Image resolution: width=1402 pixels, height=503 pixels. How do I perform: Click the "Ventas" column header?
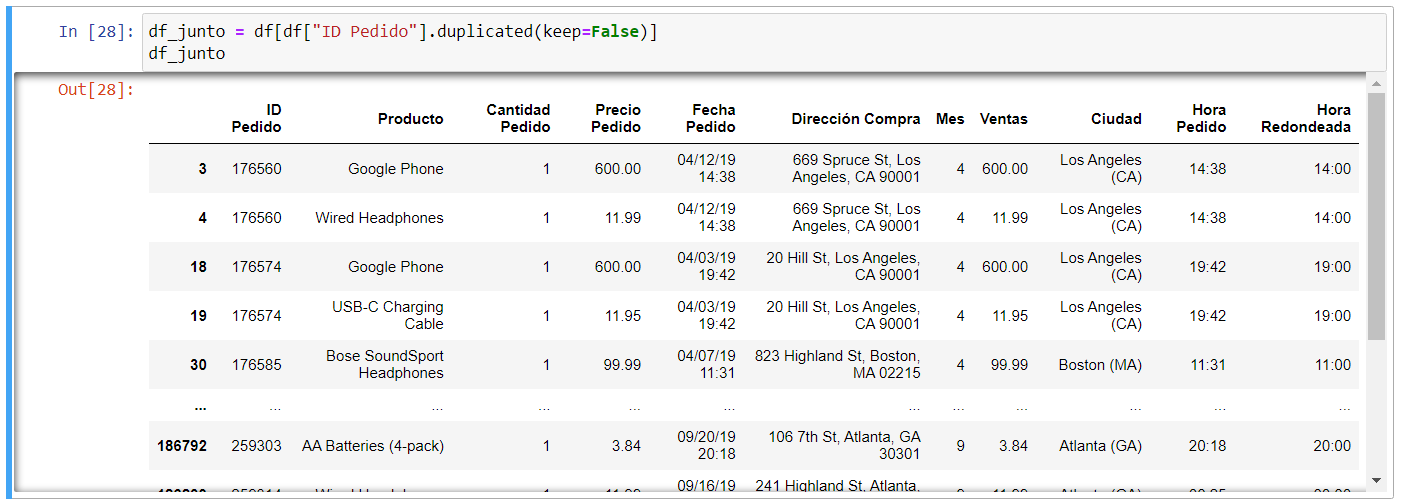(x=1003, y=119)
